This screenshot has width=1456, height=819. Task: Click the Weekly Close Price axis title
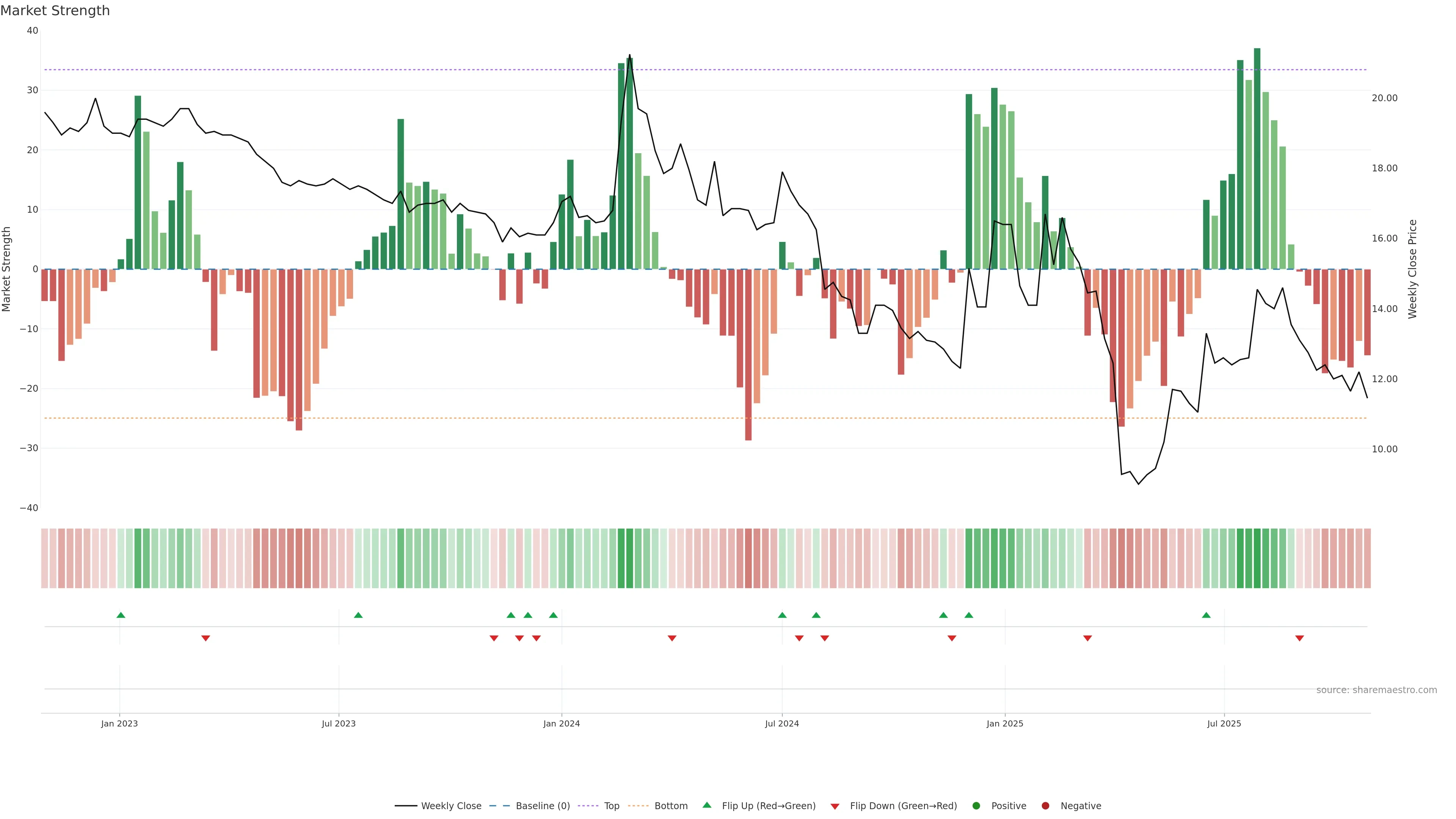1412,269
